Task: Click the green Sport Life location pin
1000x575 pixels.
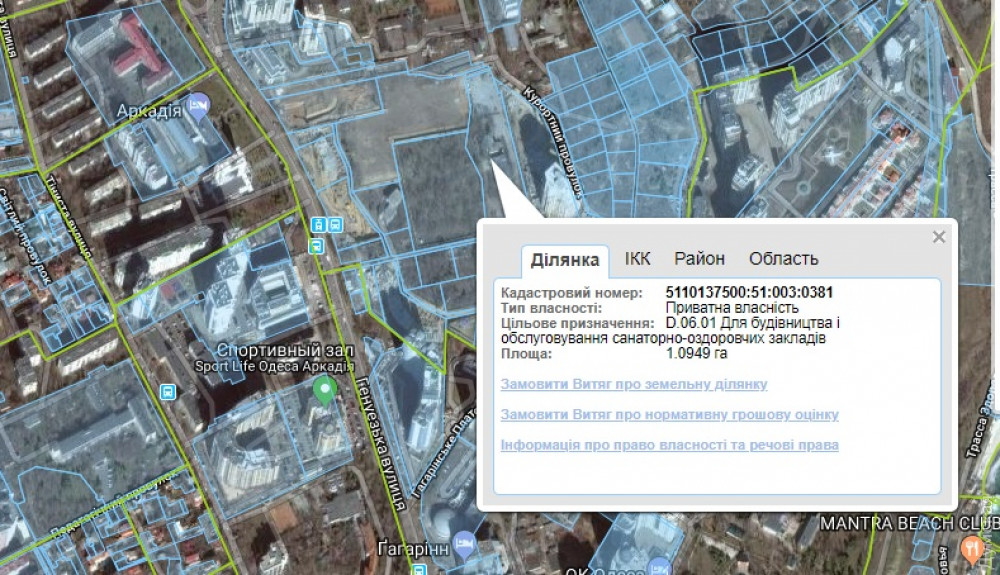Action: pos(324,390)
